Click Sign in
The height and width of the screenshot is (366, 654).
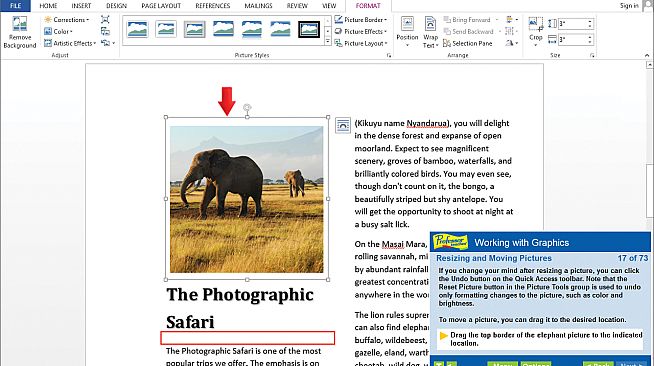click(x=629, y=5)
